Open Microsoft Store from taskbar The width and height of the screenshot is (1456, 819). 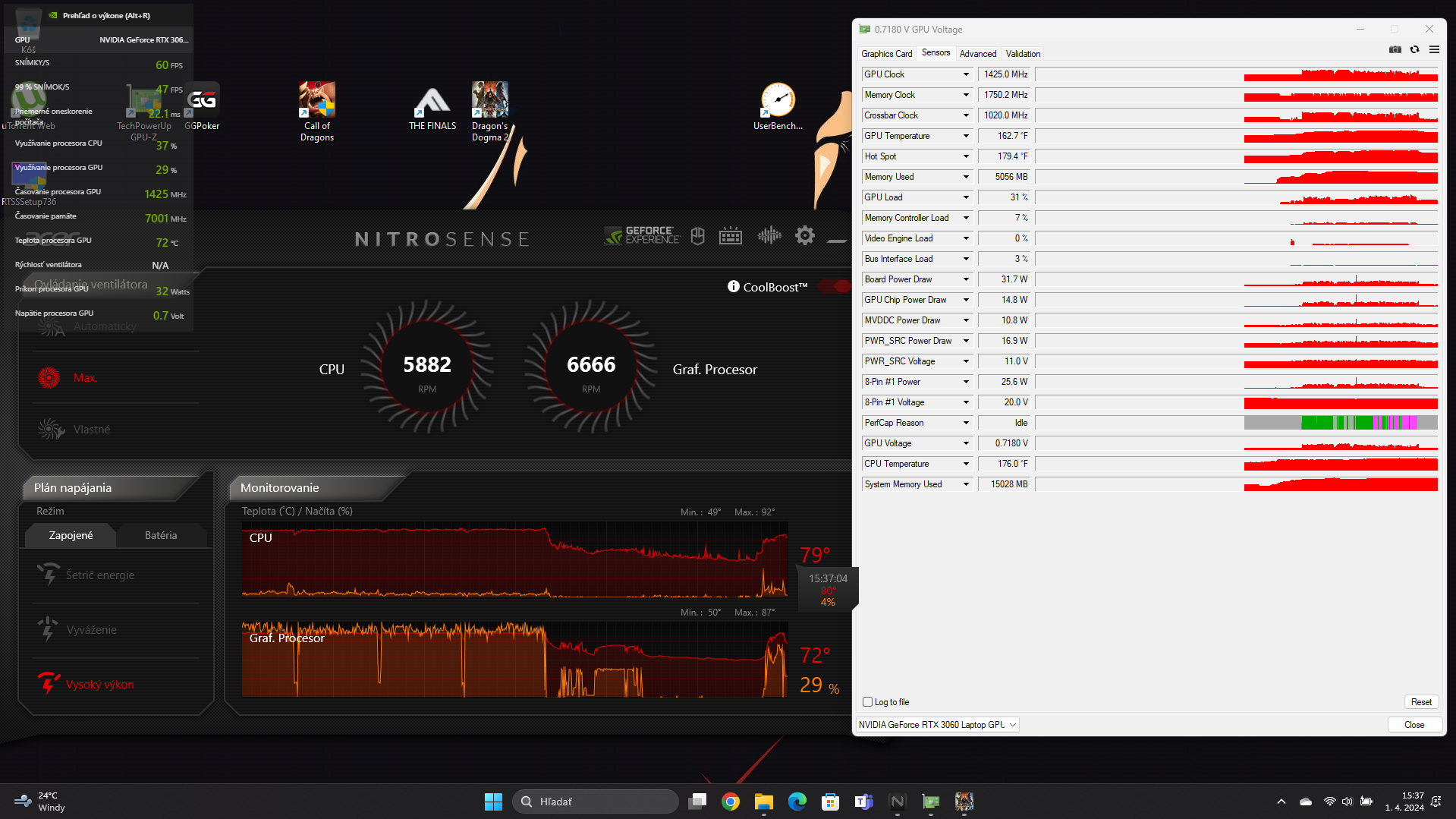point(830,802)
